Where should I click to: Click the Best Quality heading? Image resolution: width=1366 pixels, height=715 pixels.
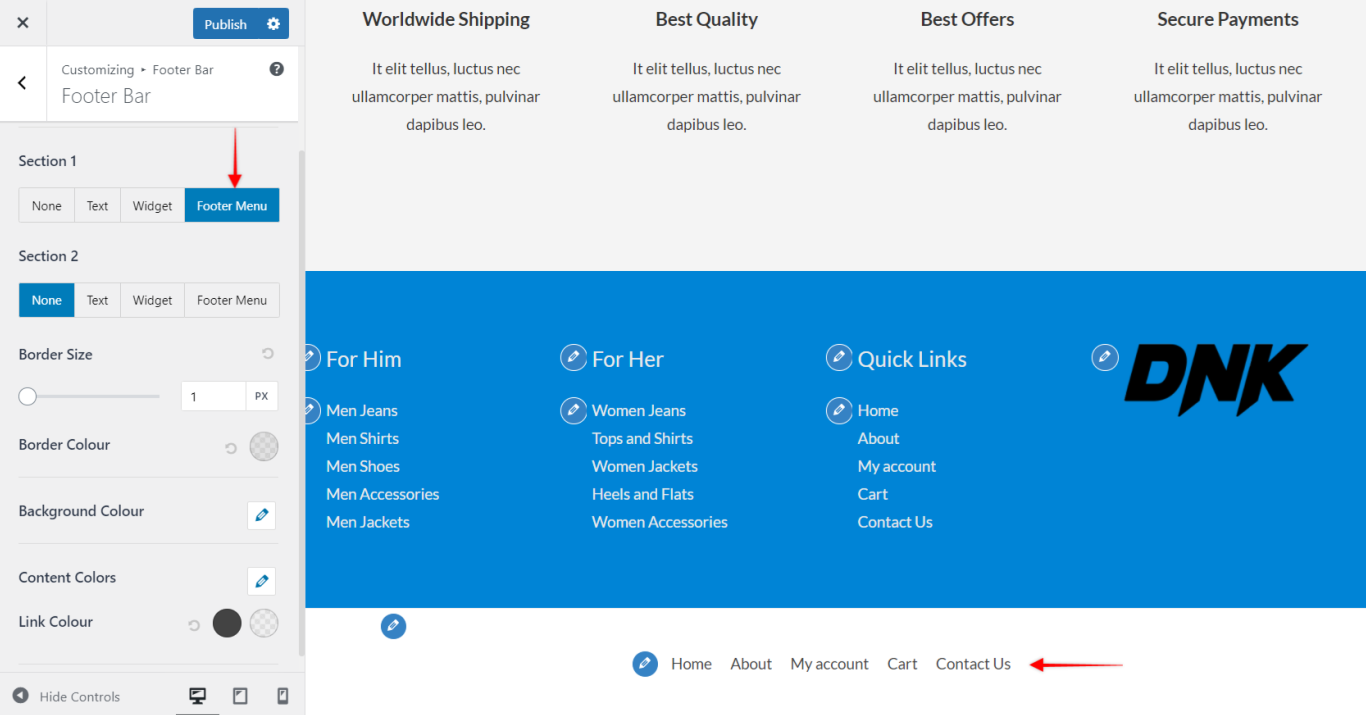coord(707,19)
